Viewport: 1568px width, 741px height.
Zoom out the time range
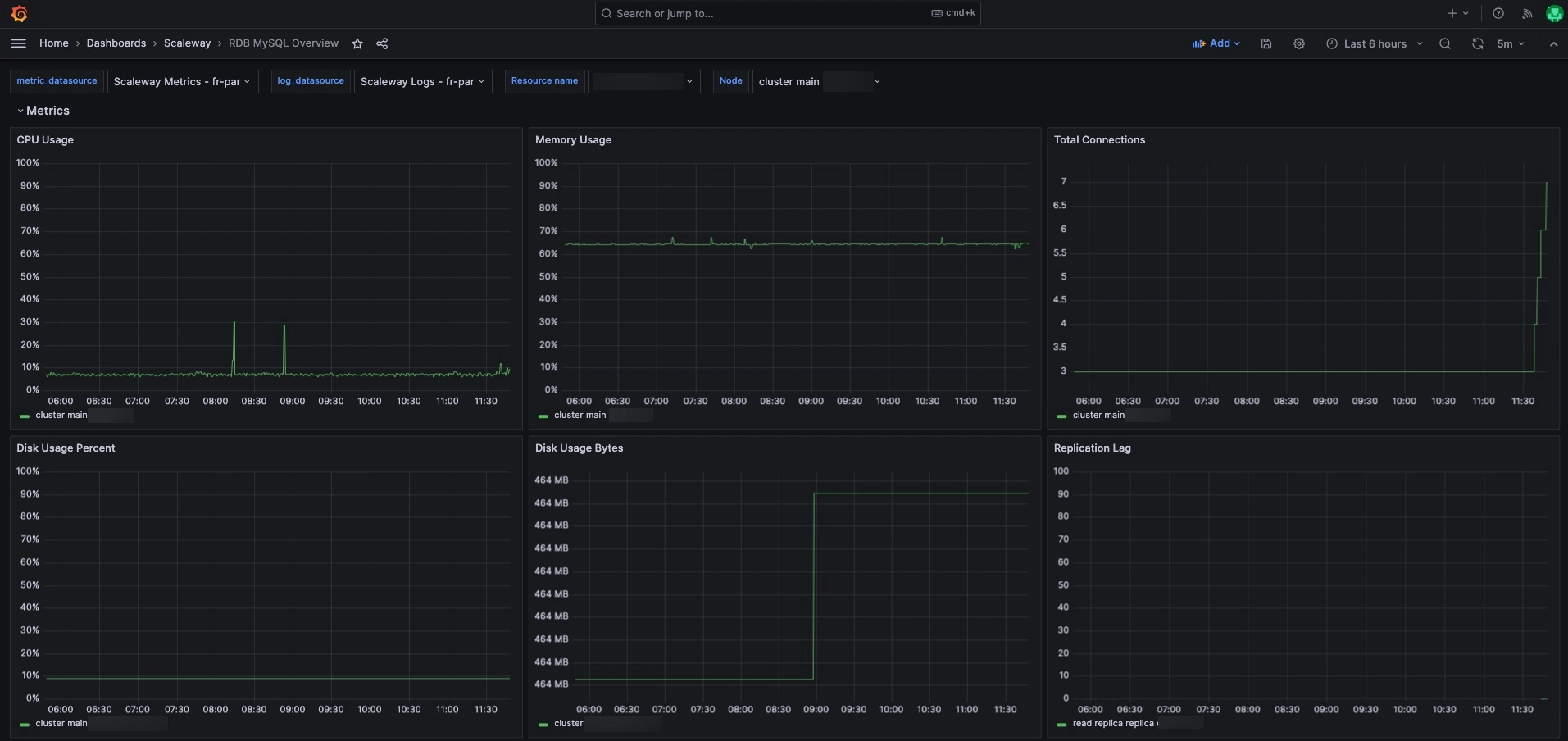point(1445,43)
